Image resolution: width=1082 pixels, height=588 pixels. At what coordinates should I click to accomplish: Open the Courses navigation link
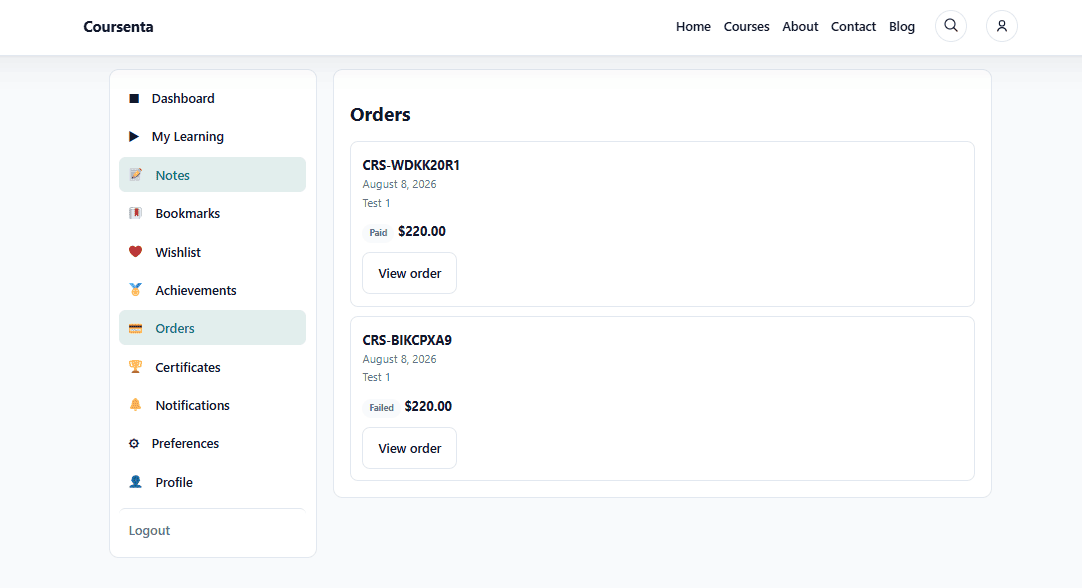point(746,26)
